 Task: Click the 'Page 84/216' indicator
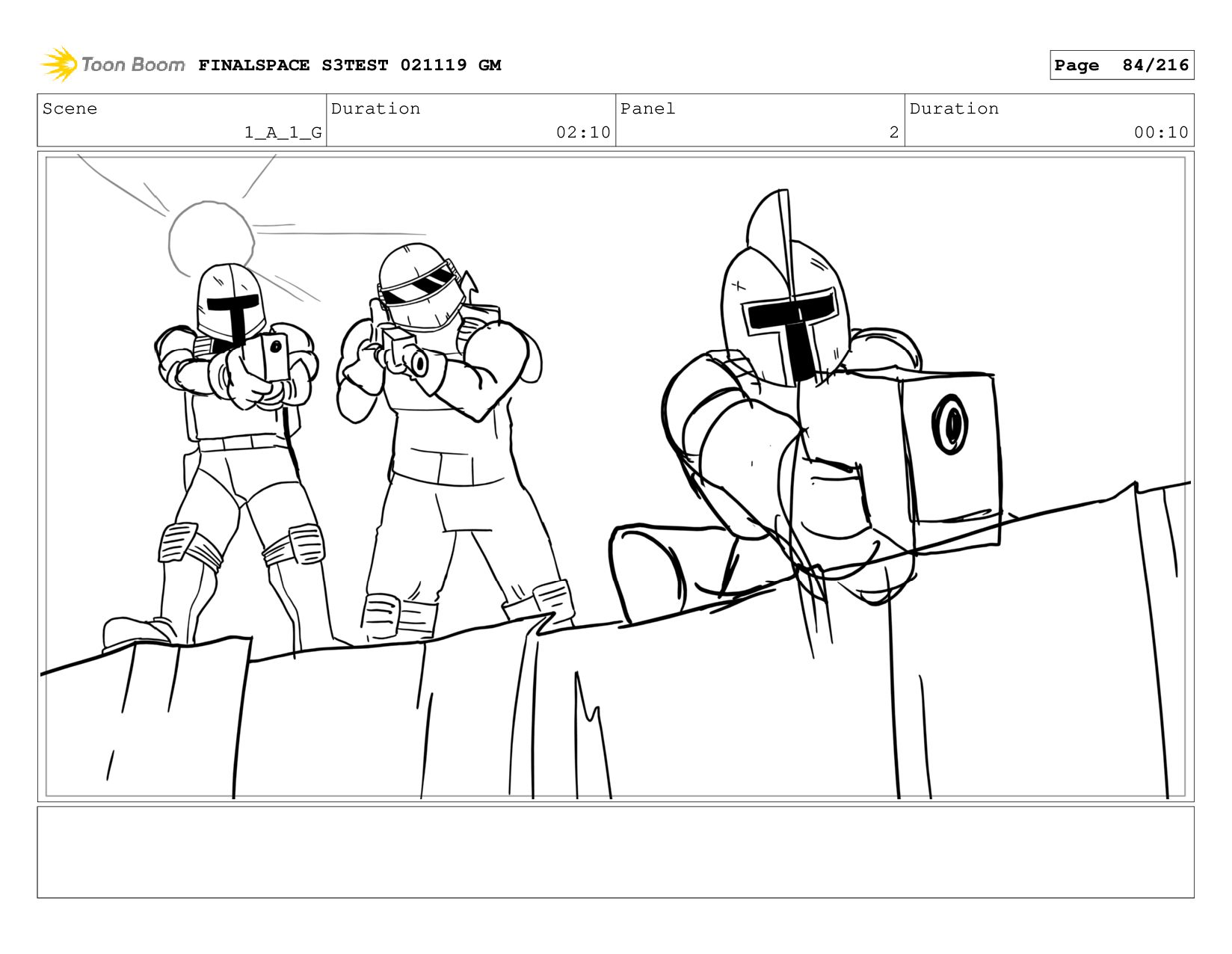1121,65
